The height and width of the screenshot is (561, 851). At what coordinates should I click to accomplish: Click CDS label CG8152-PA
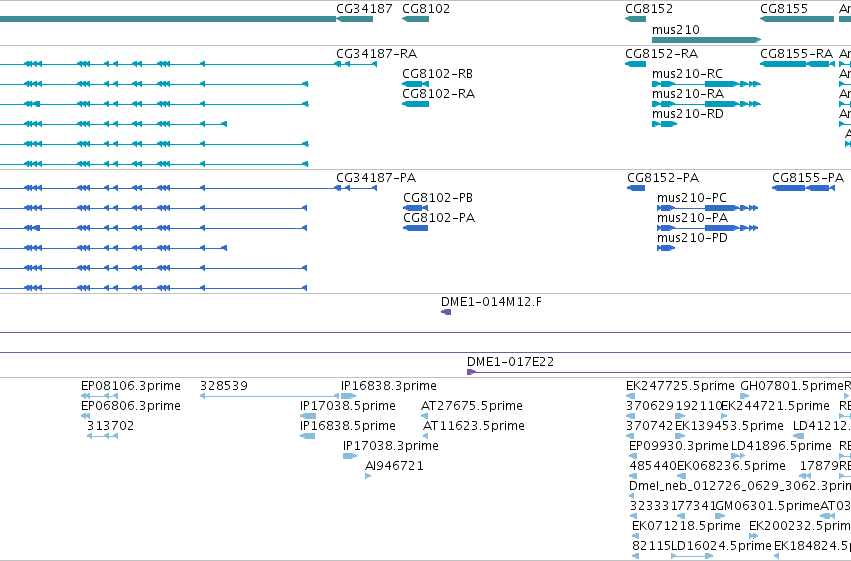tap(663, 178)
